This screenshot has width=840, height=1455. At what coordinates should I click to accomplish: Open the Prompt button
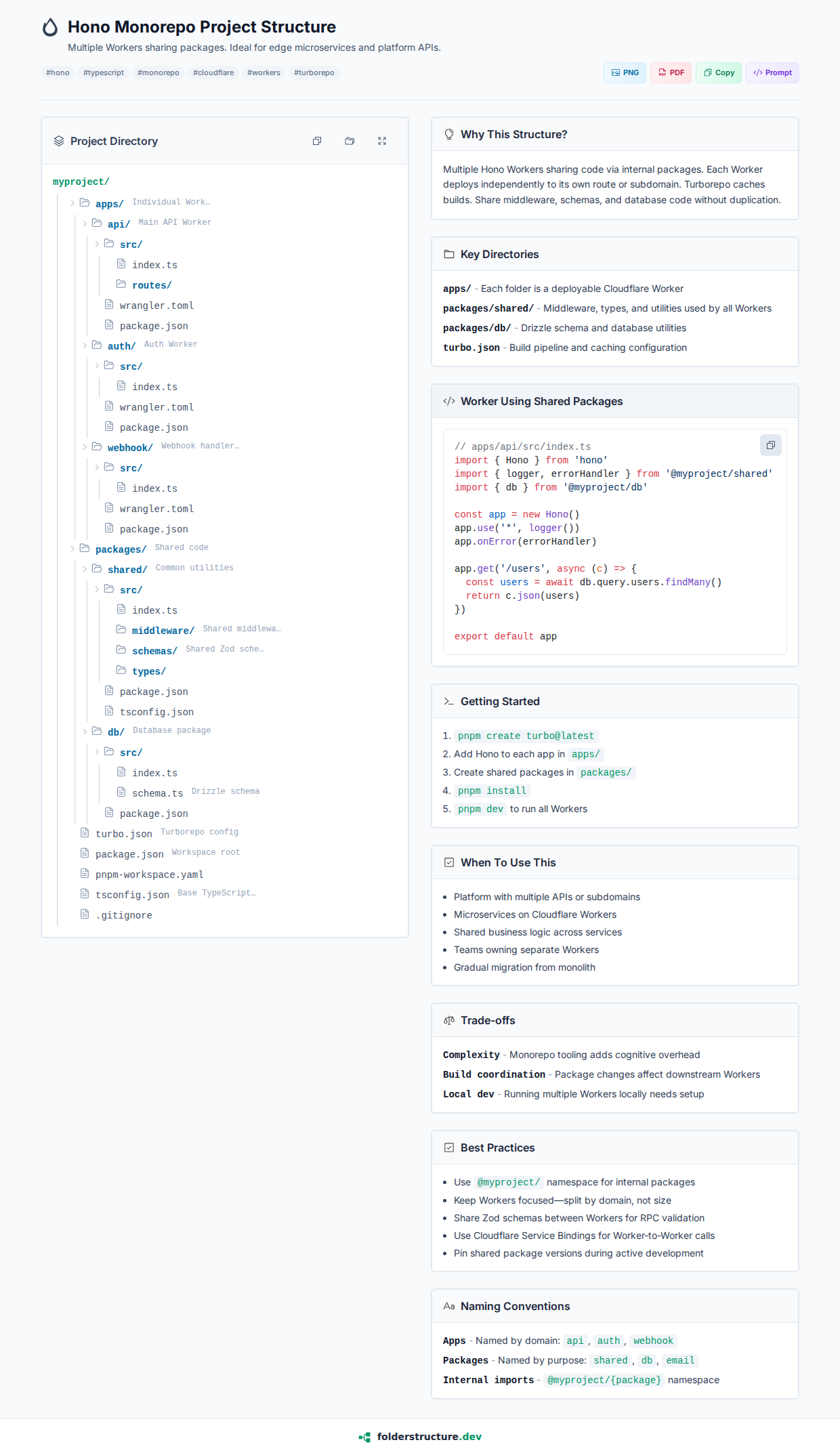point(772,72)
